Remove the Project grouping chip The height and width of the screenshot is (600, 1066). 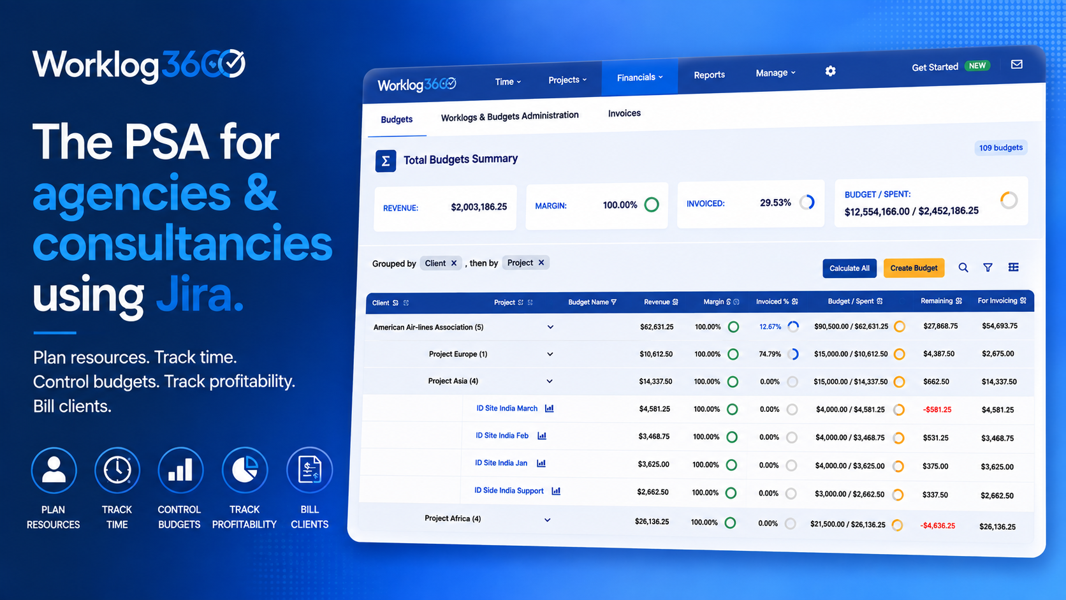[541, 262]
